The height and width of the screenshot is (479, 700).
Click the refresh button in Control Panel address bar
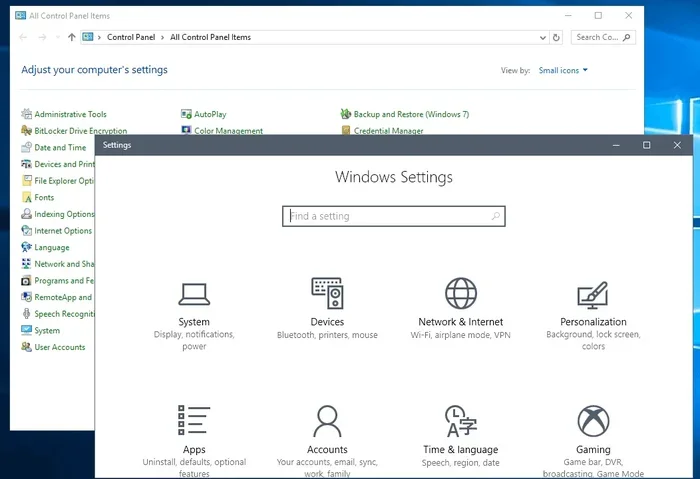pos(556,37)
